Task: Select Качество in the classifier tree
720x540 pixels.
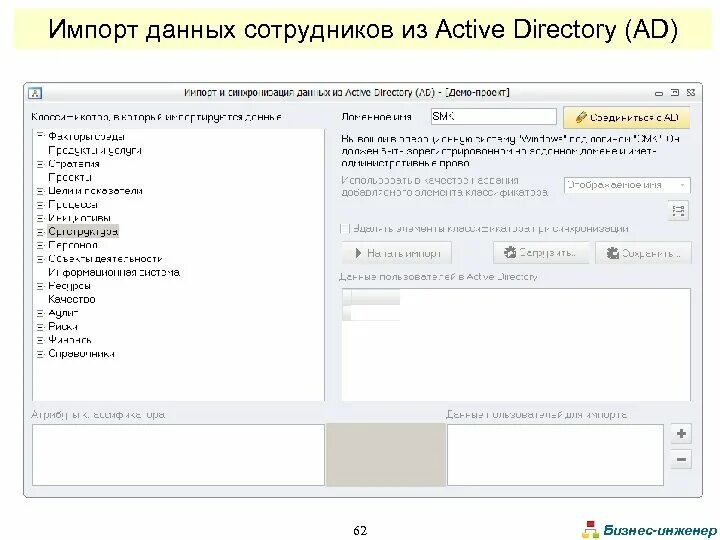Action: click(x=72, y=299)
